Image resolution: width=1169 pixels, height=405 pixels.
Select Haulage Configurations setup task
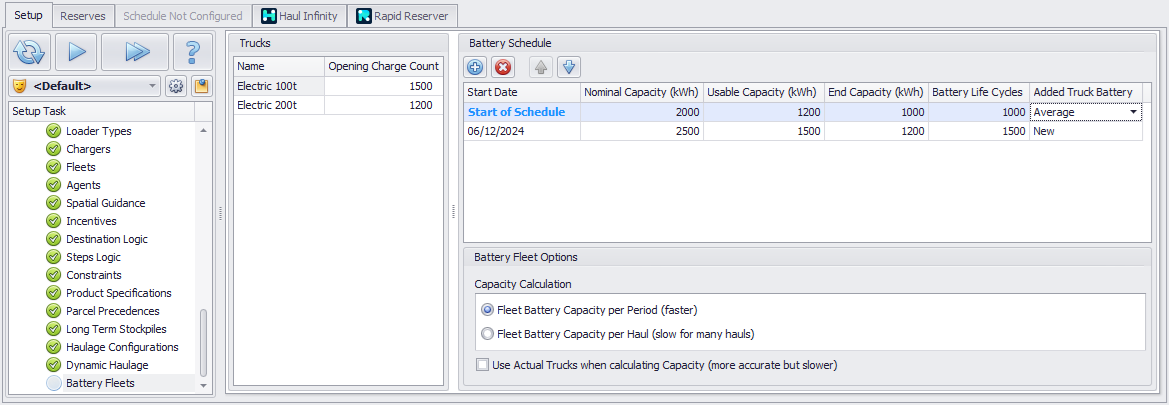coord(122,347)
